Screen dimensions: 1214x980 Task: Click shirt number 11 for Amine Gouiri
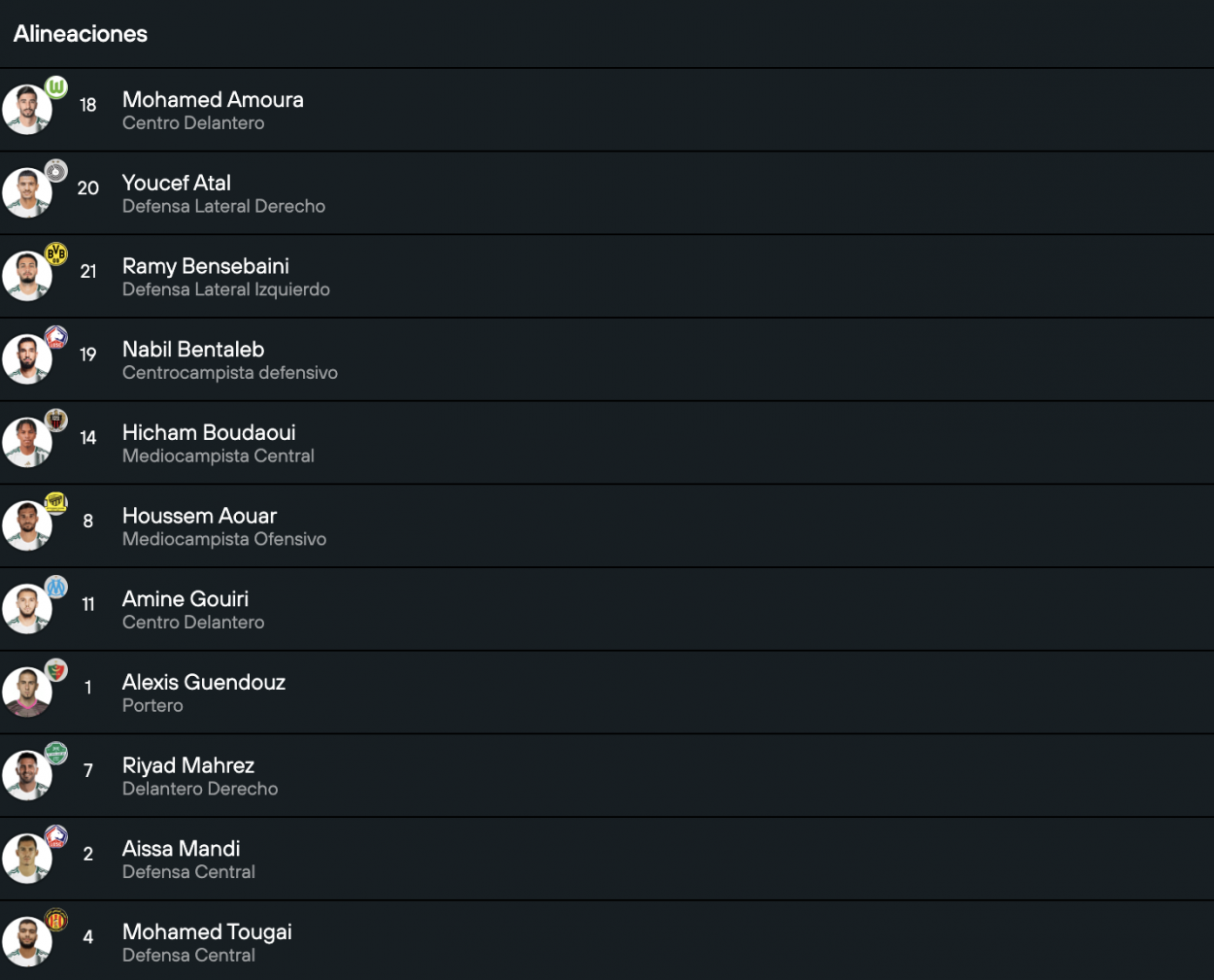[88, 604]
